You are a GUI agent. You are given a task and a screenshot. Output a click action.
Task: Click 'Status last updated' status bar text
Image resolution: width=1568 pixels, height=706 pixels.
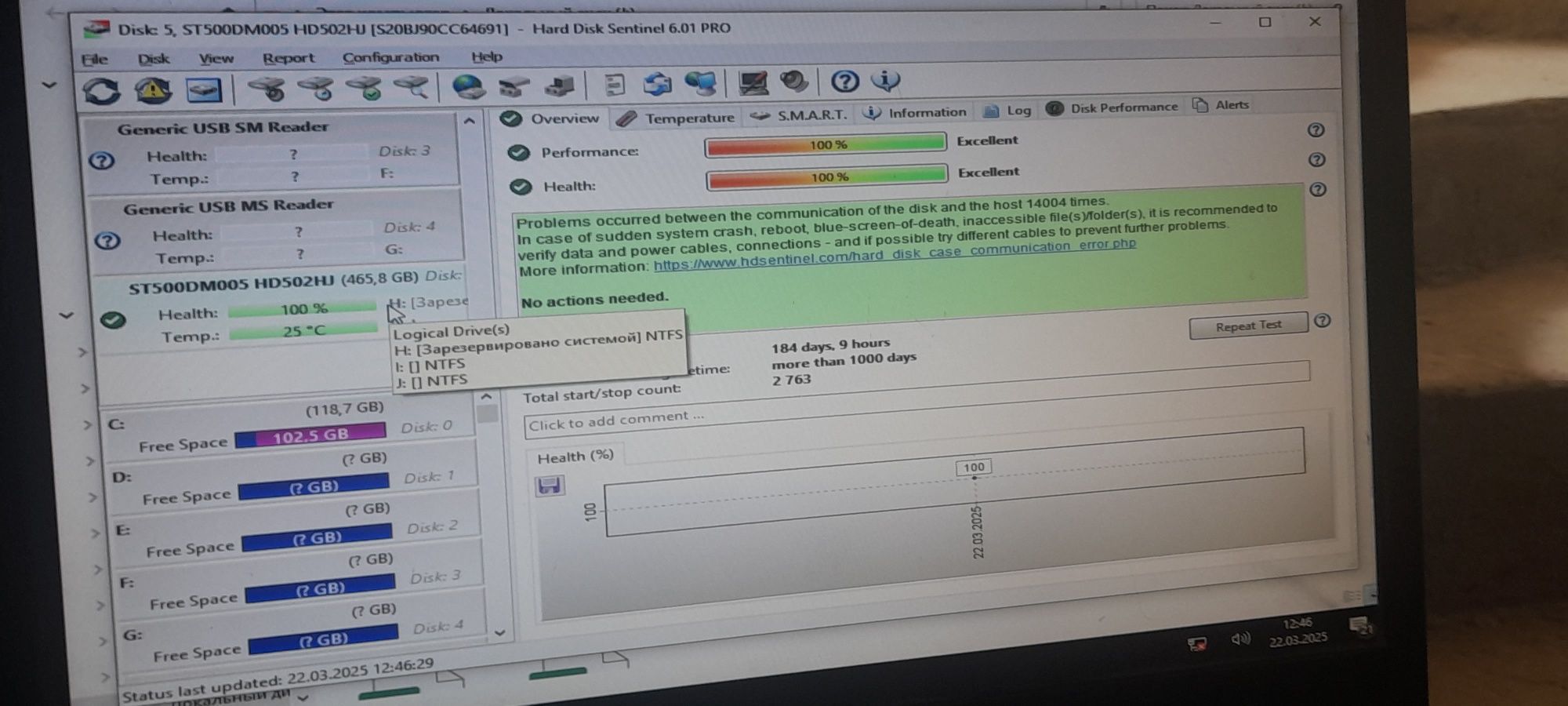(x=278, y=679)
